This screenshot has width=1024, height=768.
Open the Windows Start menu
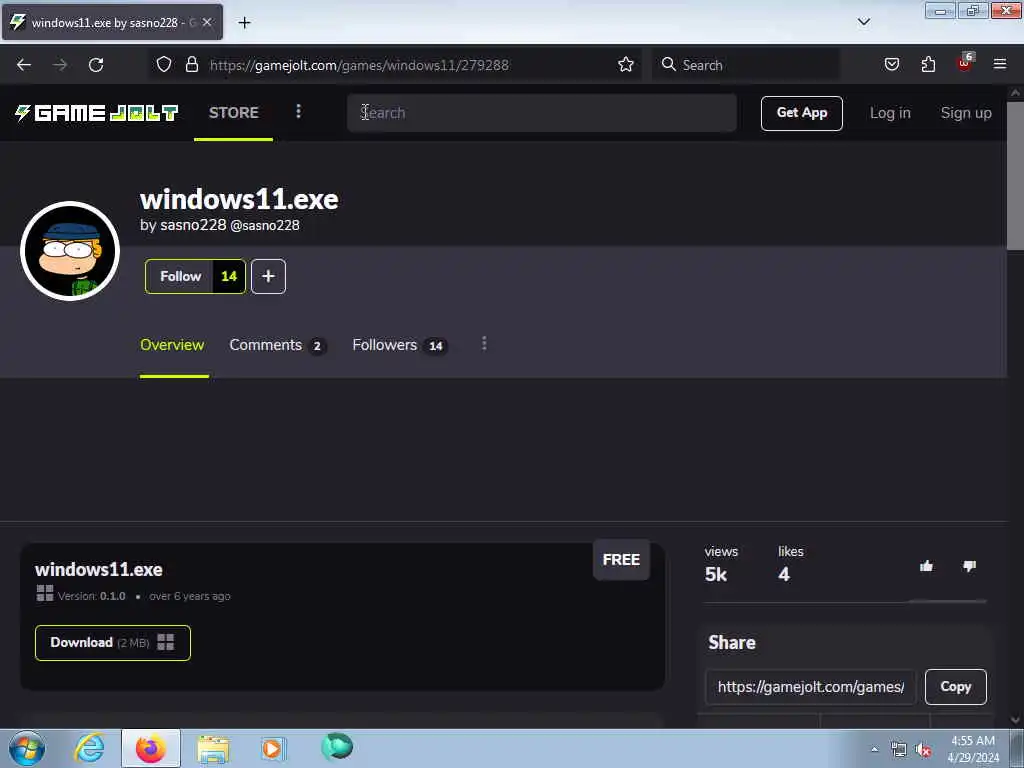(27, 748)
